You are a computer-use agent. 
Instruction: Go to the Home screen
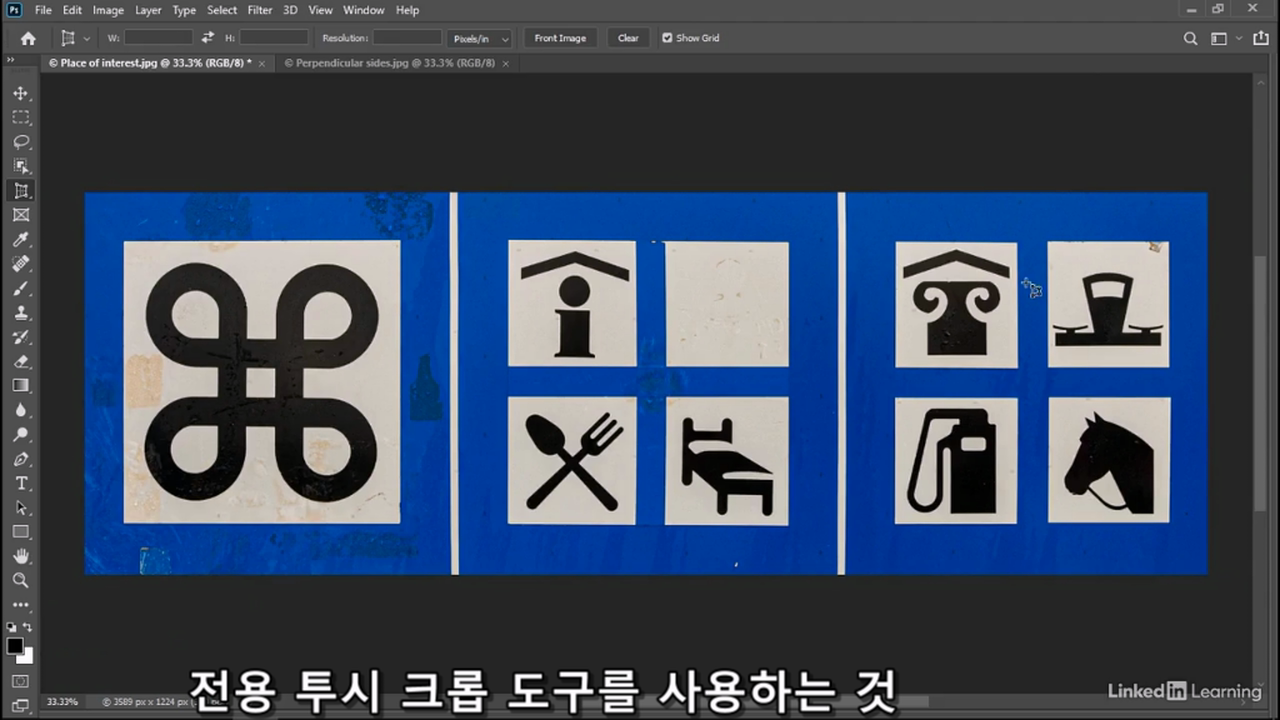(x=28, y=38)
